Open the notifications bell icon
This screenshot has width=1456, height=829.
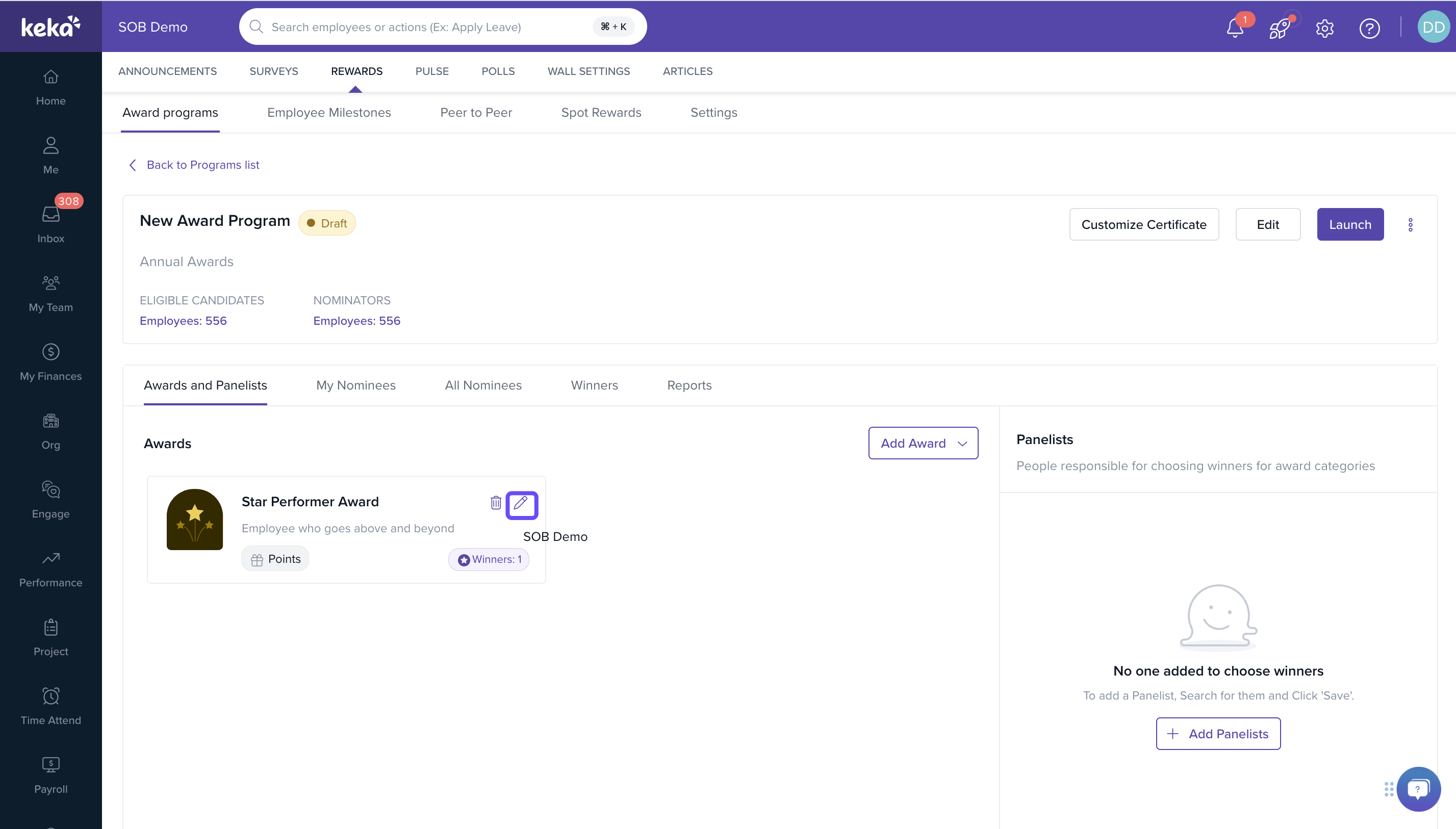[x=1235, y=28]
